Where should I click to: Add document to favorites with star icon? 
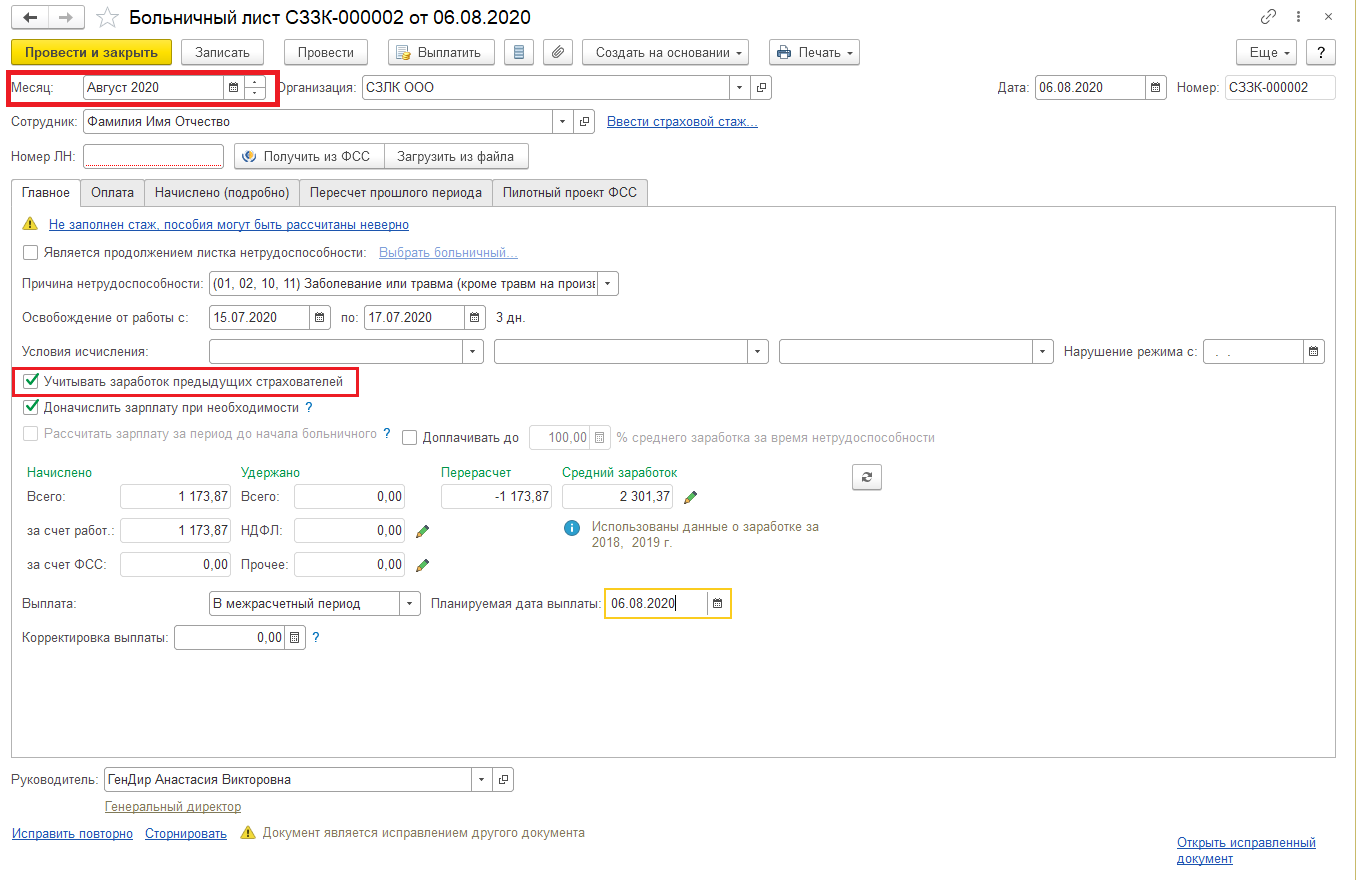[x=106, y=18]
